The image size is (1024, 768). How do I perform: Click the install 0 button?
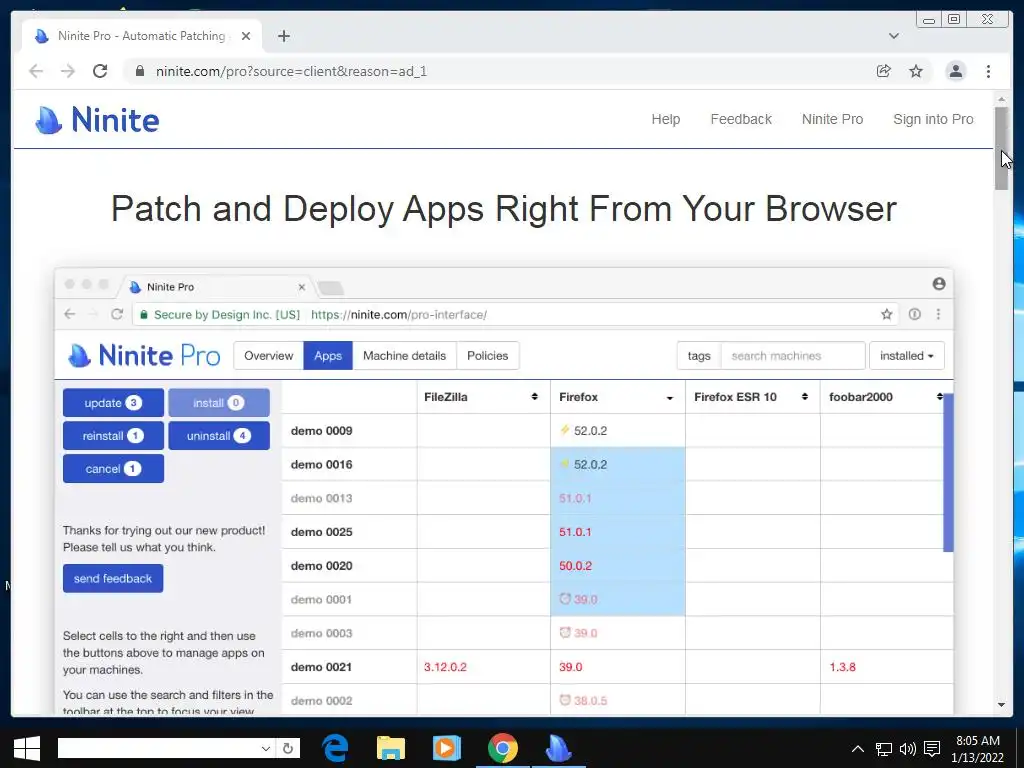(219, 403)
